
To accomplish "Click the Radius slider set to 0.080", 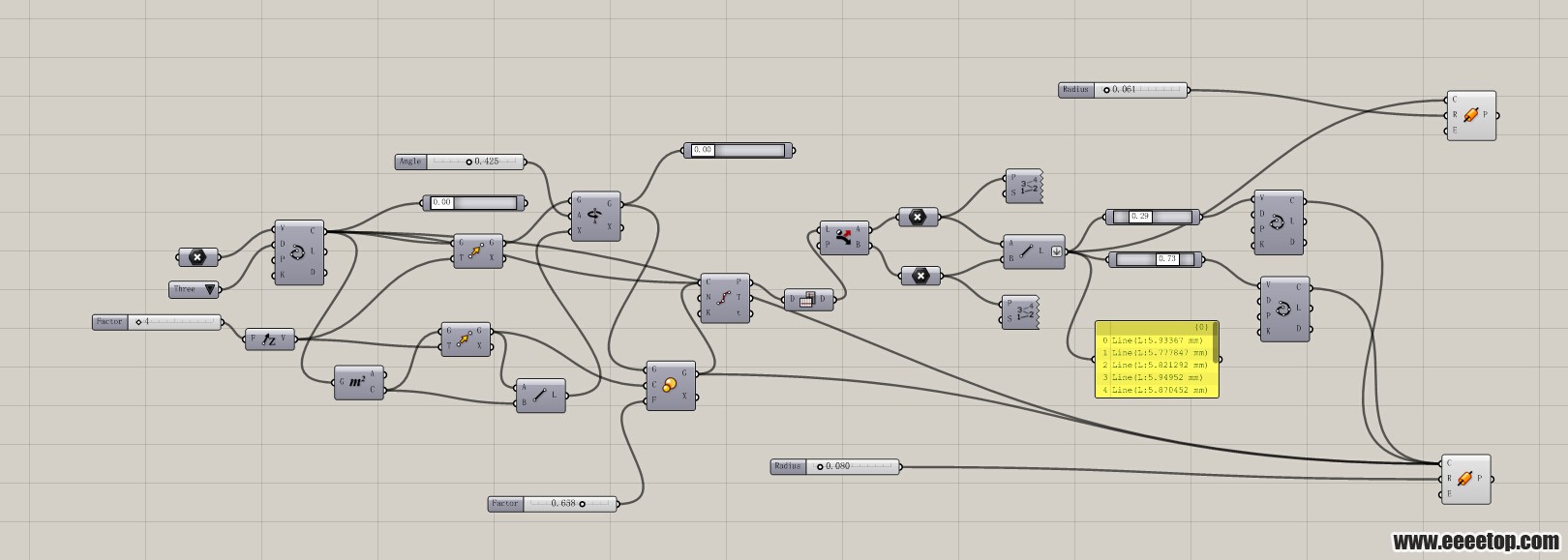I will (836, 466).
